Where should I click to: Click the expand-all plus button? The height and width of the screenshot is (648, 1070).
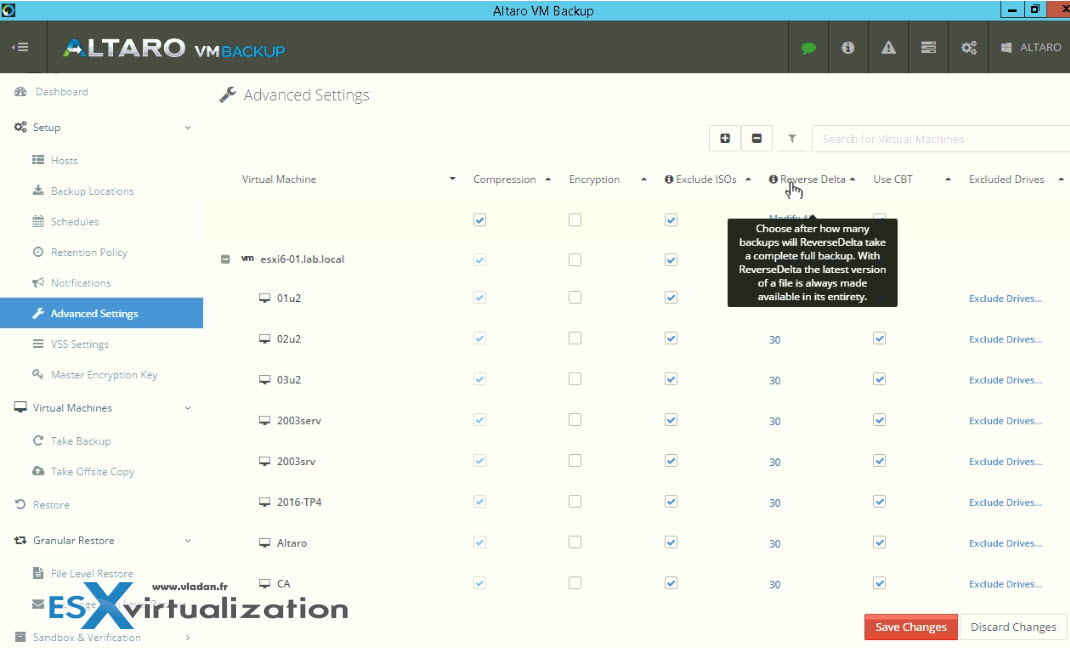[x=725, y=138]
